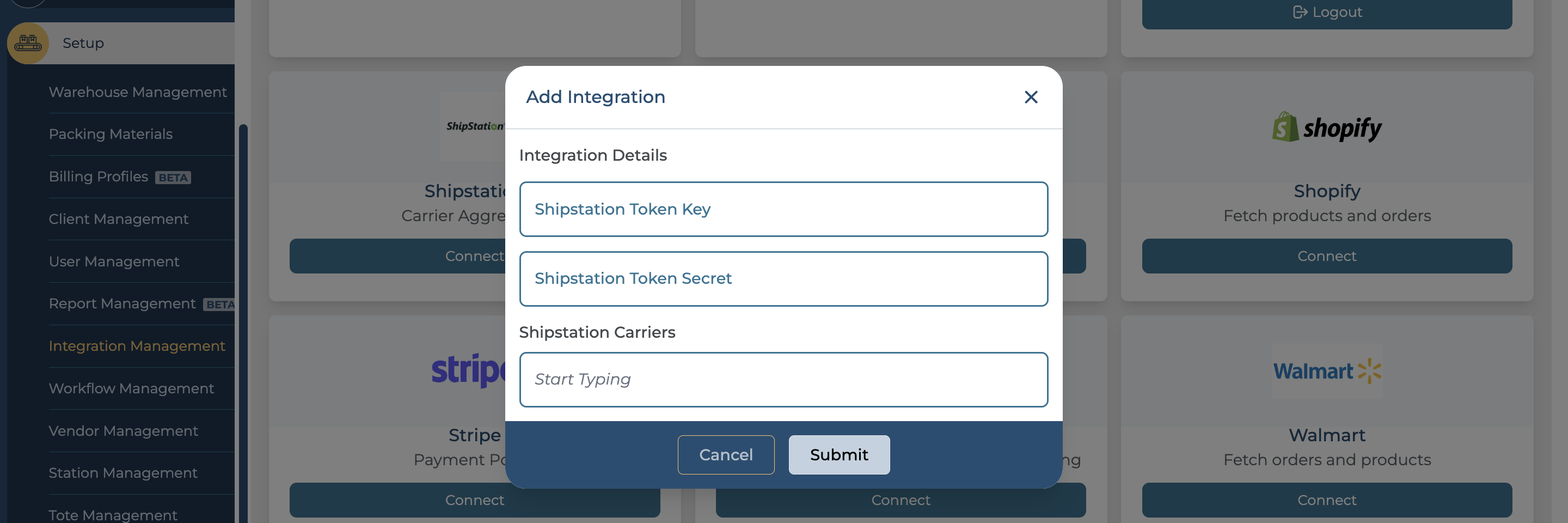Open Workflow Management page
Screen dimensions: 1568x523
(x=131, y=388)
